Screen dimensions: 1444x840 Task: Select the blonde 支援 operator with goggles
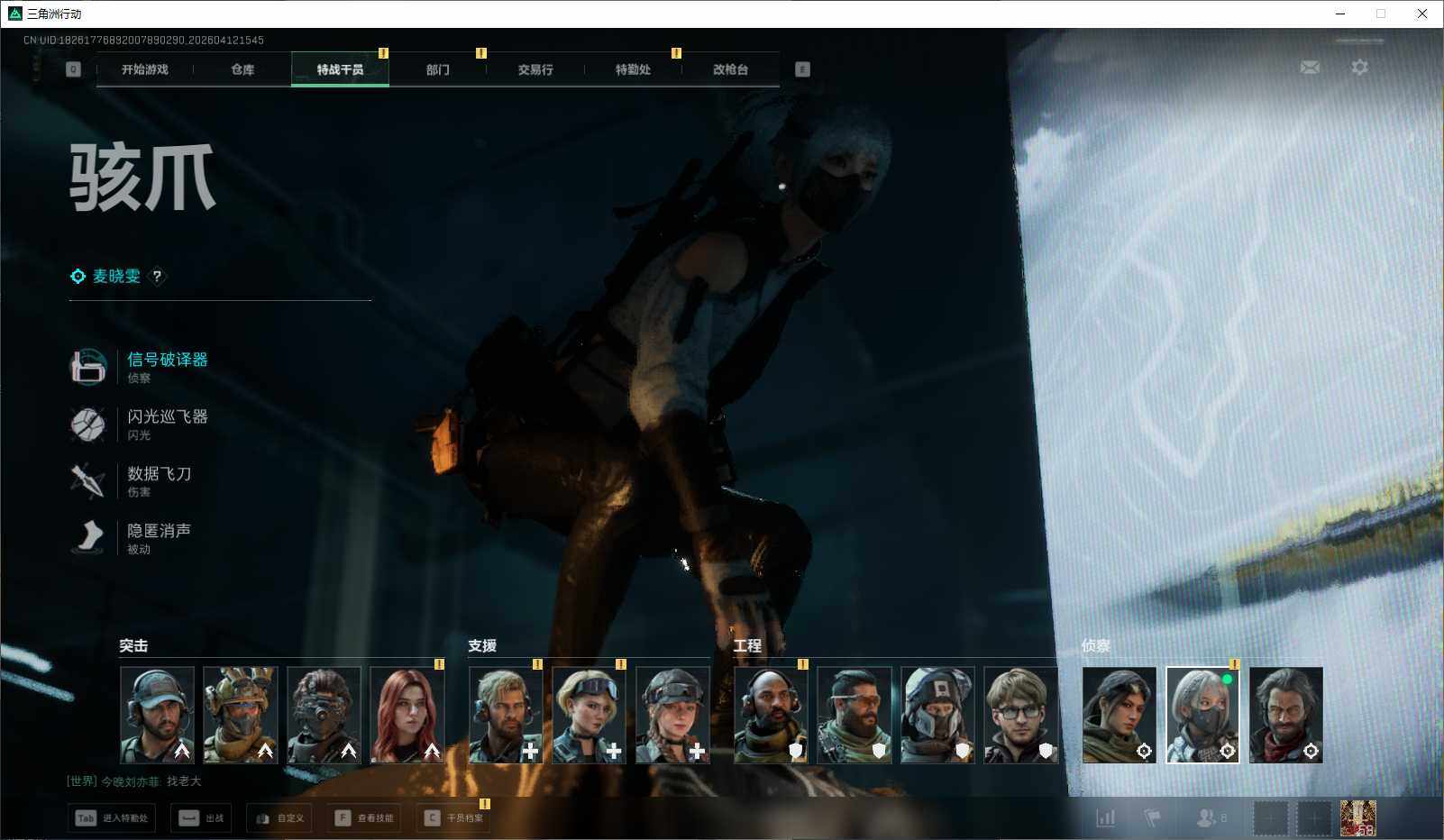point(589,715)
